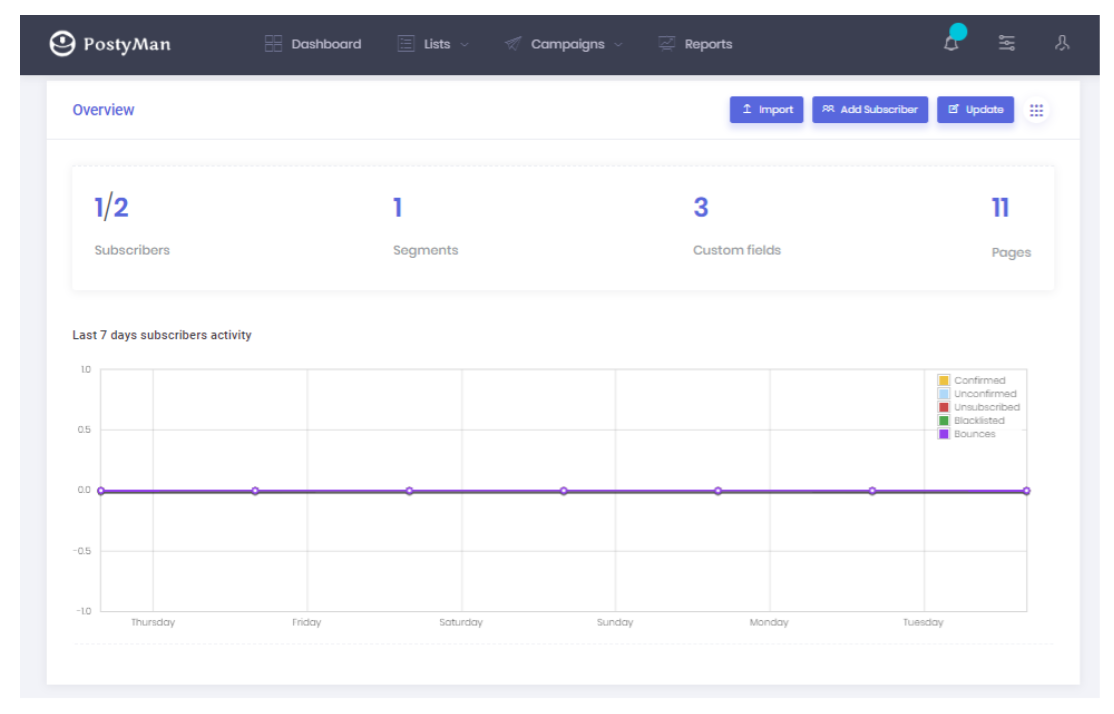Click the PostyMan logo icon
Image resolution: width=1114 pixels, height=714 pixels.
tap(62, 44)
